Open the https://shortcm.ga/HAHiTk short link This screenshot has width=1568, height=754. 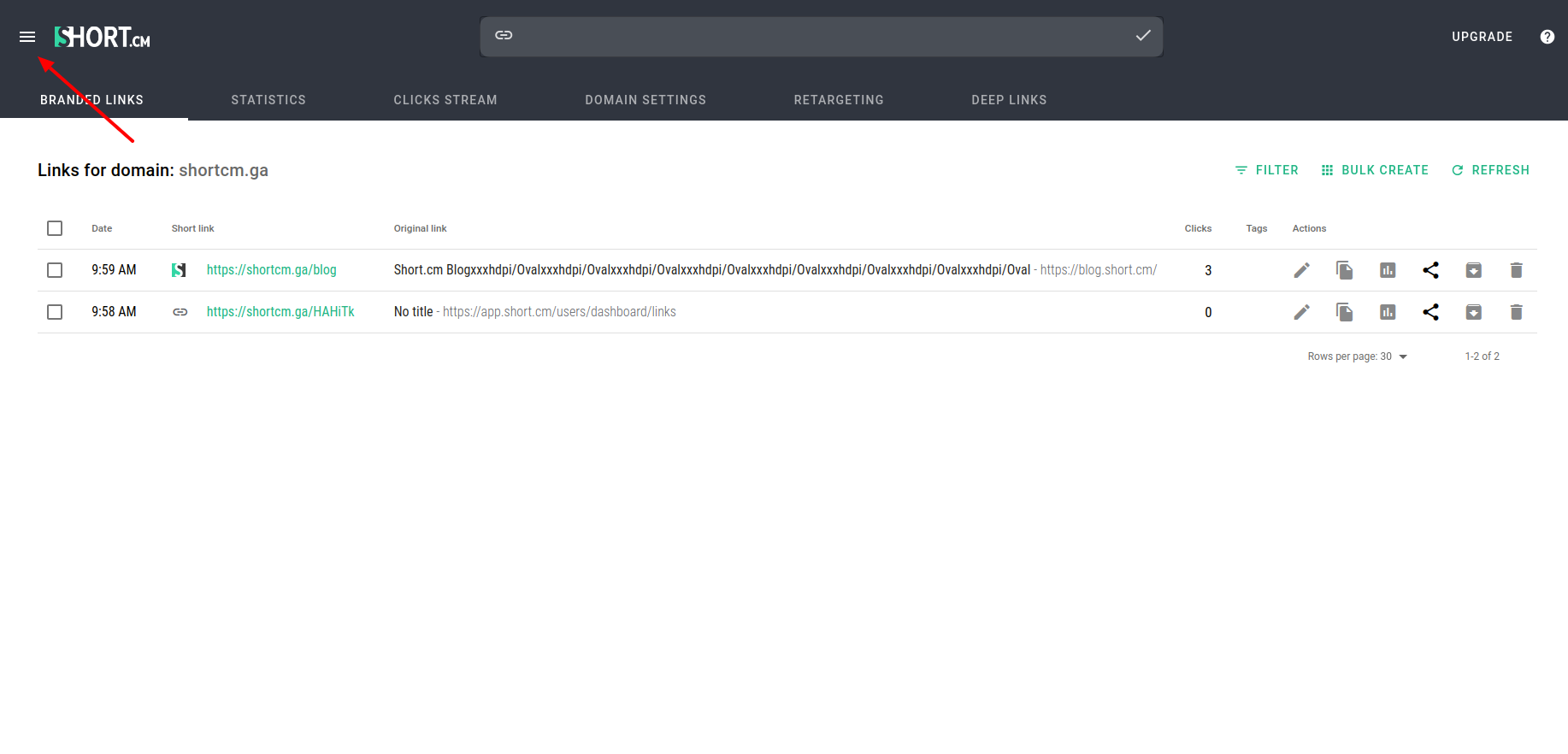tap(280, 312)
